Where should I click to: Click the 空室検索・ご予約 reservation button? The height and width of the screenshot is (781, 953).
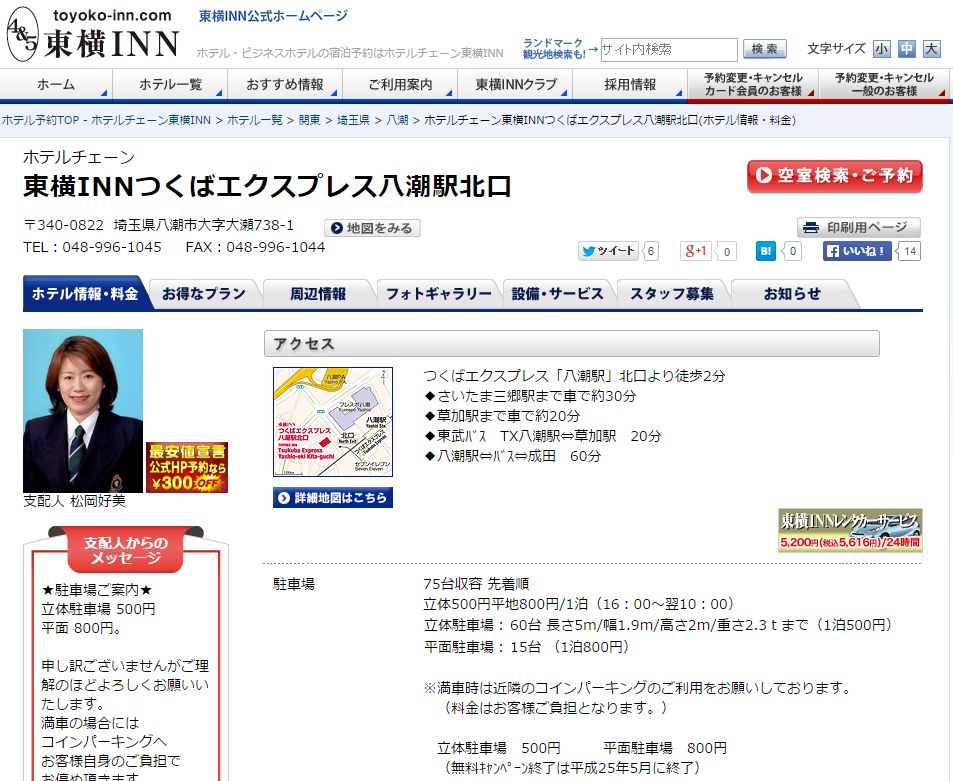point(834,176)
